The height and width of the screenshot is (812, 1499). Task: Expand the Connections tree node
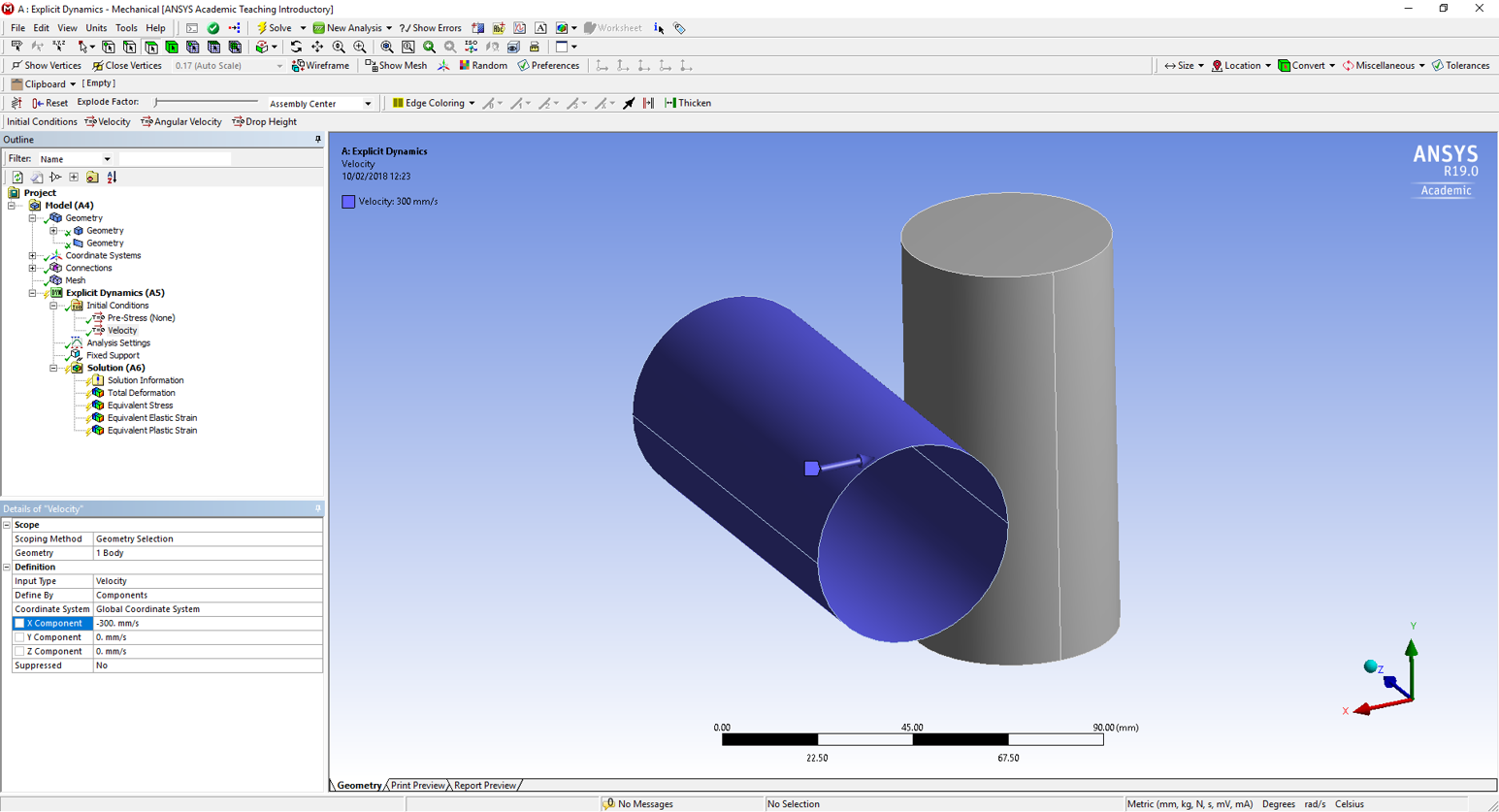(x=32, y=269)
